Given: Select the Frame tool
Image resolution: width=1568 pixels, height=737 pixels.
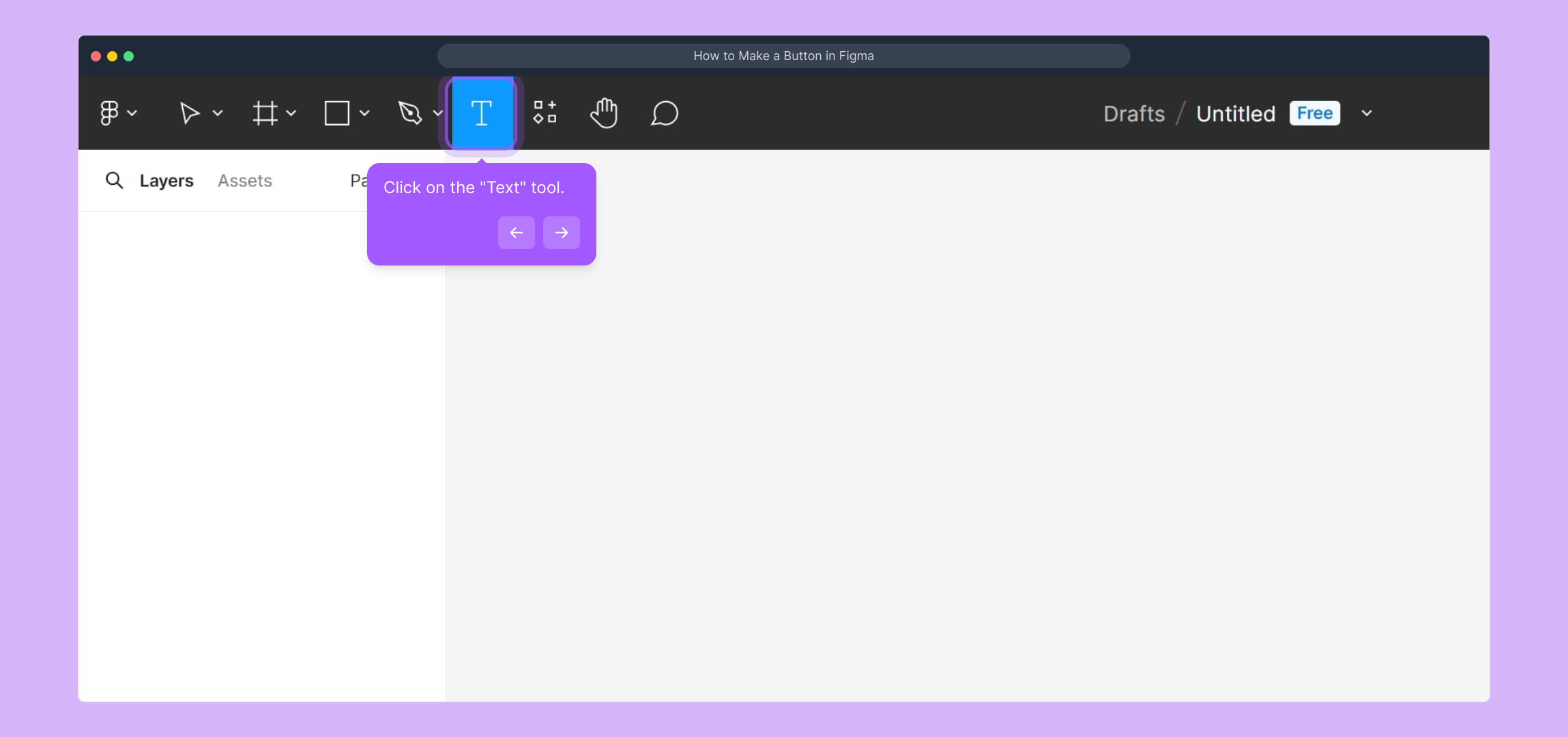Looking at the screenshot, I should click(x=265, y=113).
